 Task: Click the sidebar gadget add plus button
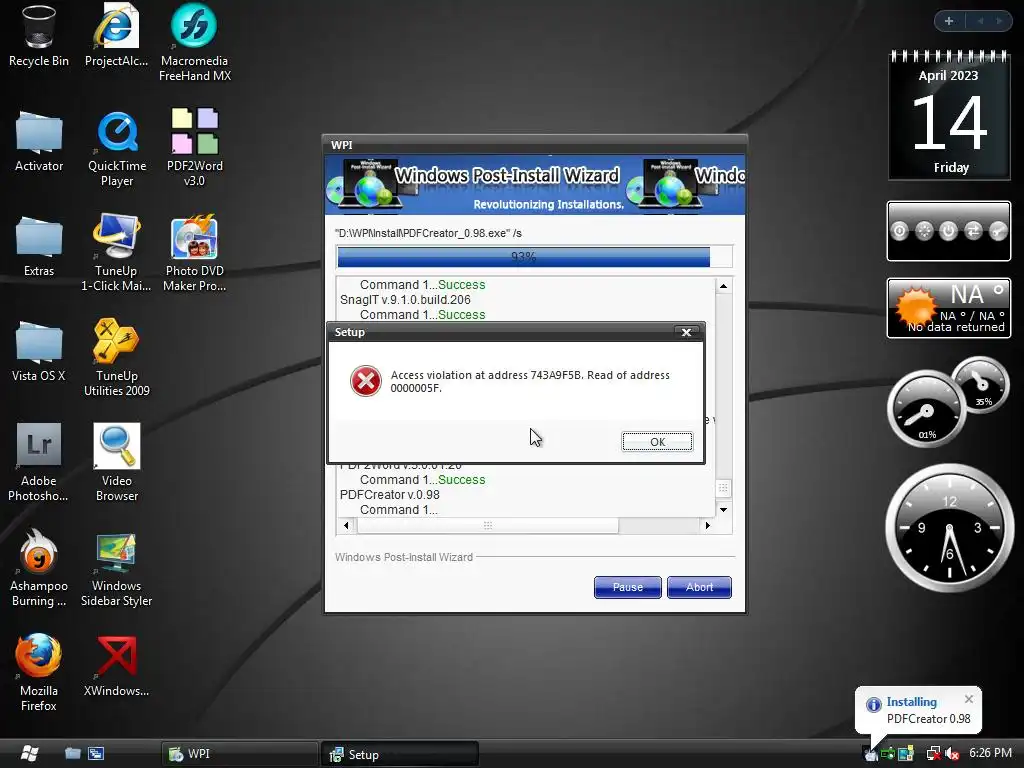click(x=949, y=21)
